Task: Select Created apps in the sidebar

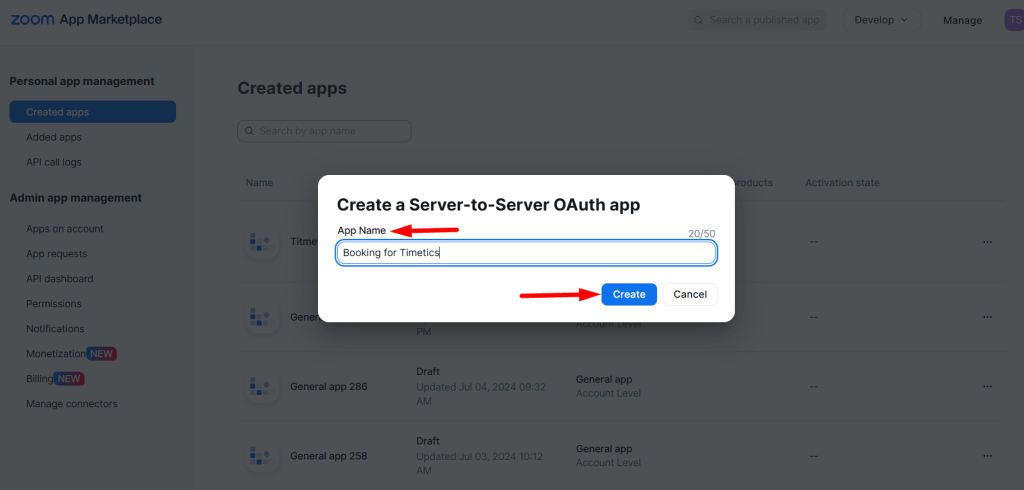Action: tap(93, 112)
